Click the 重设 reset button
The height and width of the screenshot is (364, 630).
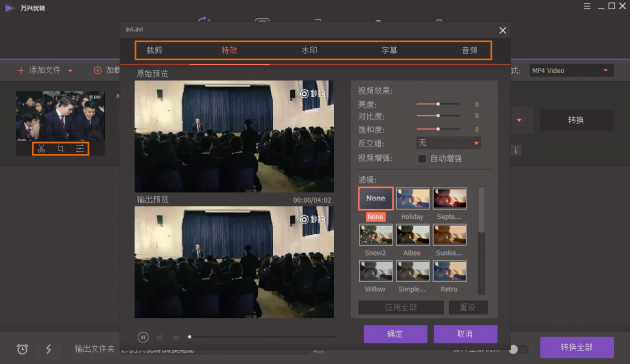[x=468, y=307]
